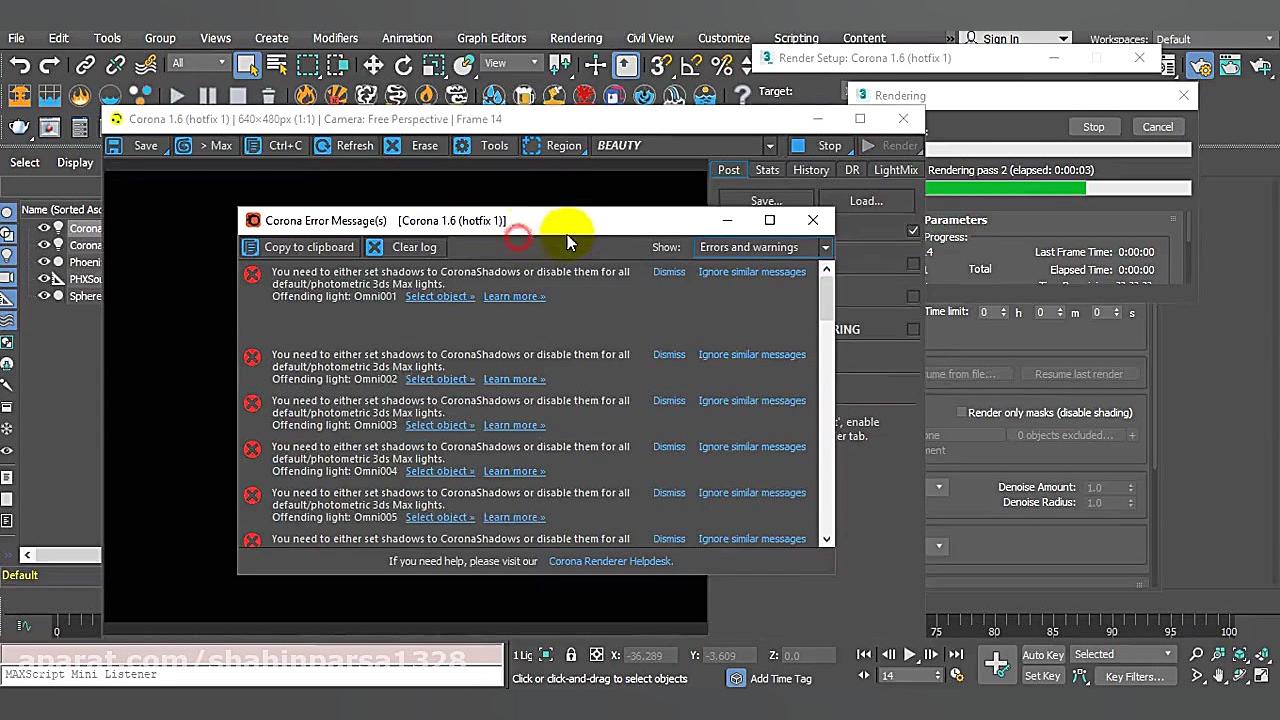This screenshot has width=1280, height=720.
Task: Select the Move transform tool
Action: [373, 65]
